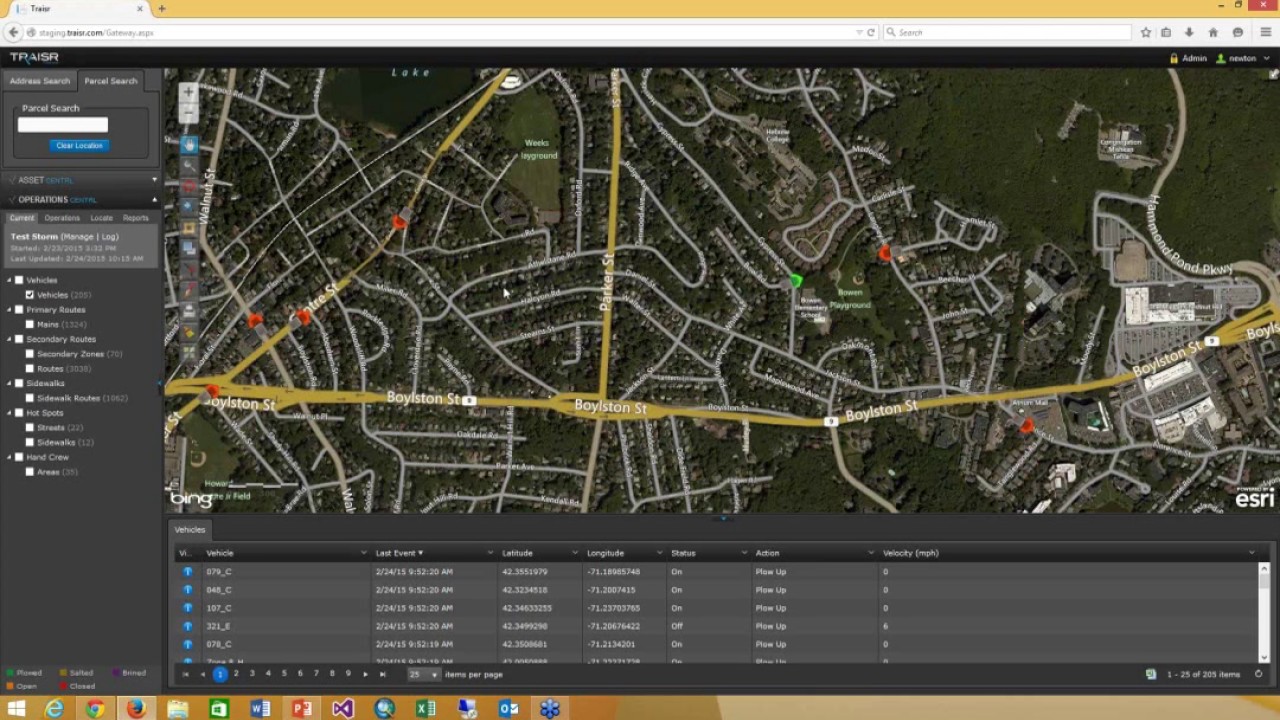1280x720 pixels.
Task: Click the print map tool icon
Action: coord(189,311)
